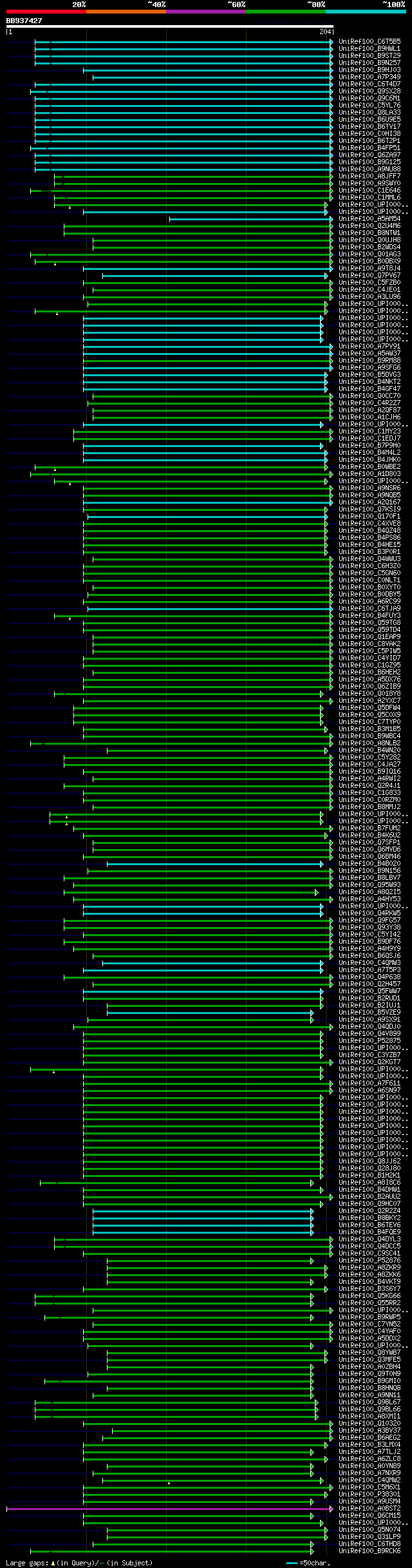Screen dimensions: 412x1568
Task: Select label UniRef100_A4RWI2
Action: coord(370,779)
